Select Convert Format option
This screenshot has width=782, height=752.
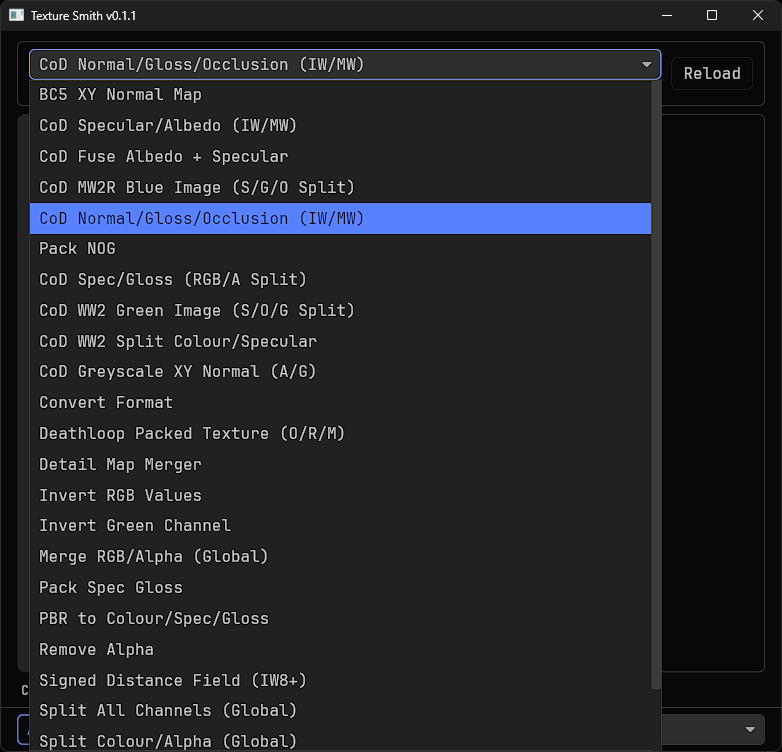coord(341,403)
